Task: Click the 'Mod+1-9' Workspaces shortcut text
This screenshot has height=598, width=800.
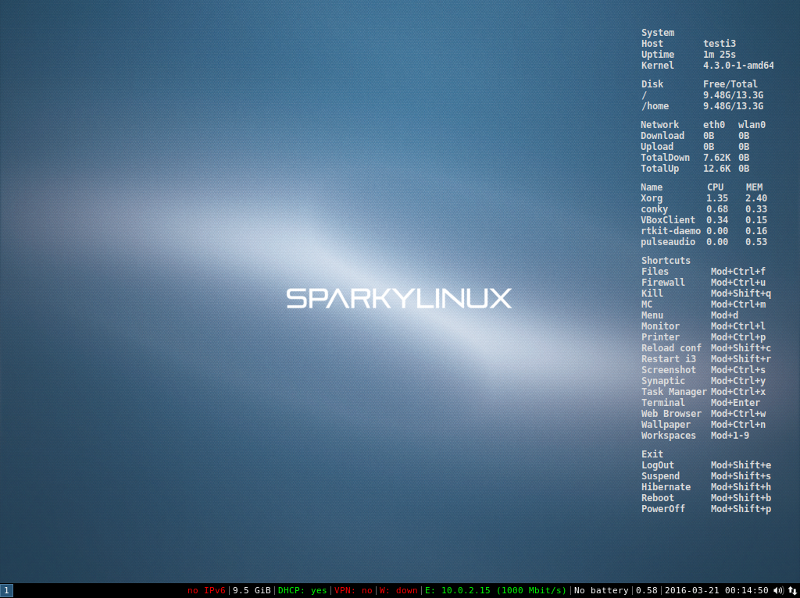Action: (730, 436)
